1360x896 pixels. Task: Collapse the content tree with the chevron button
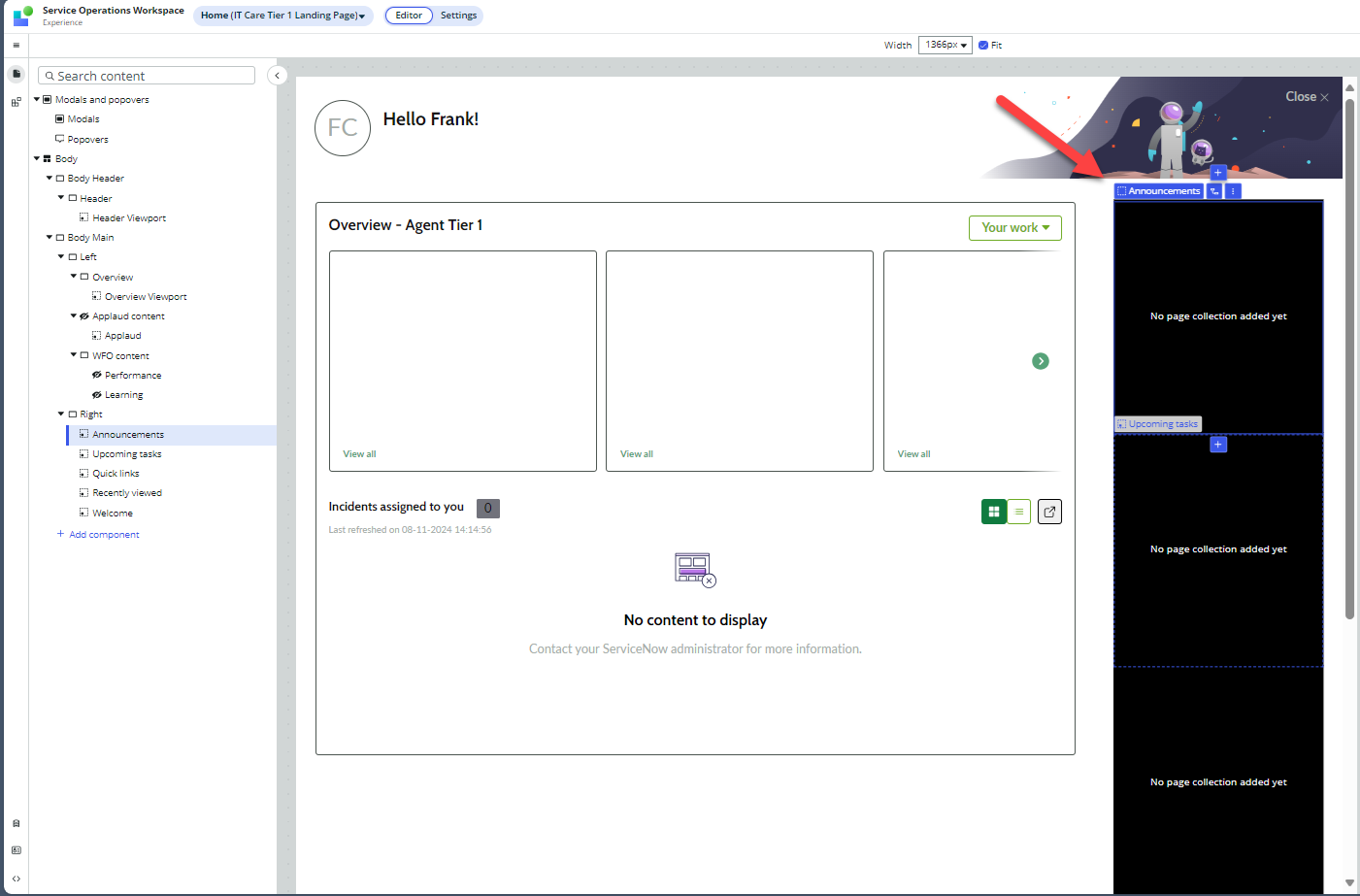tap(278, 76)
